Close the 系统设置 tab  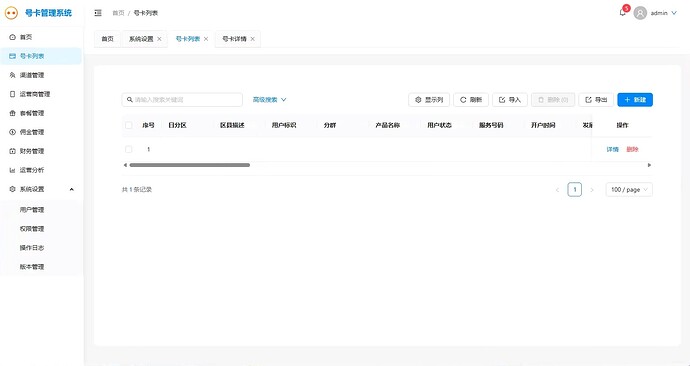coord(159,39)
